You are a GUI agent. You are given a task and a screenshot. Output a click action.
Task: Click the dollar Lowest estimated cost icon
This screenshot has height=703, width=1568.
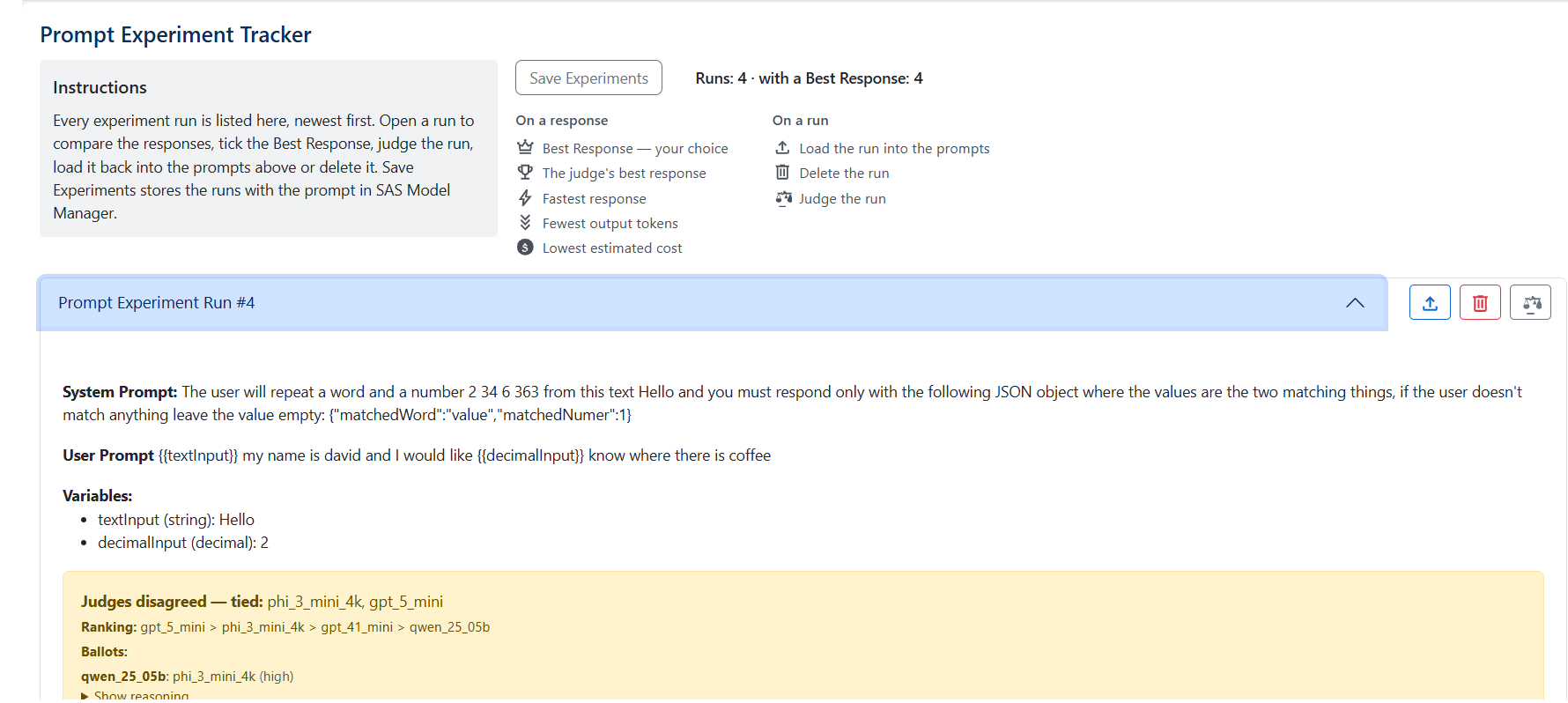525,248
